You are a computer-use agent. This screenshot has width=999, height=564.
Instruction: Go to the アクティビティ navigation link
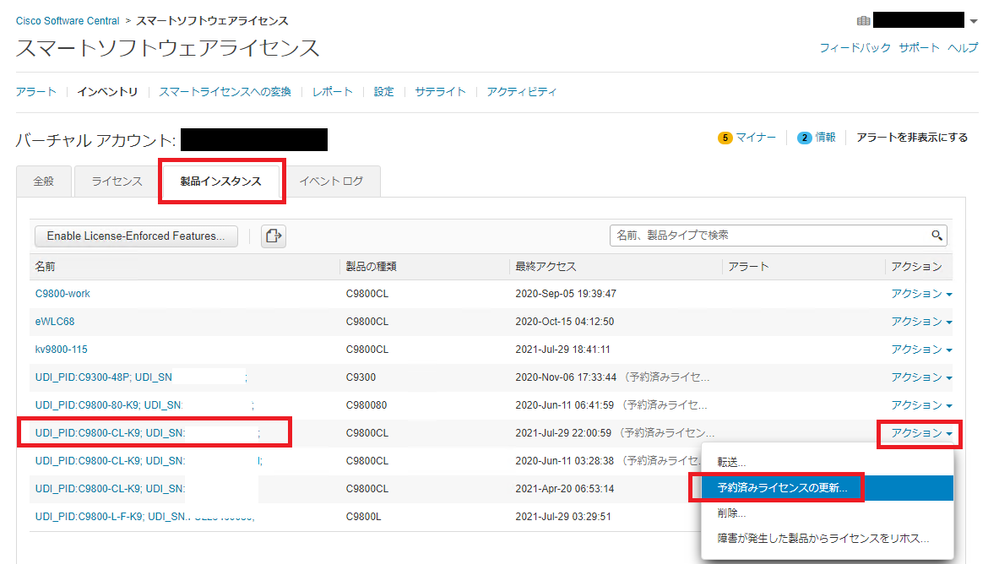coord(522,92)
